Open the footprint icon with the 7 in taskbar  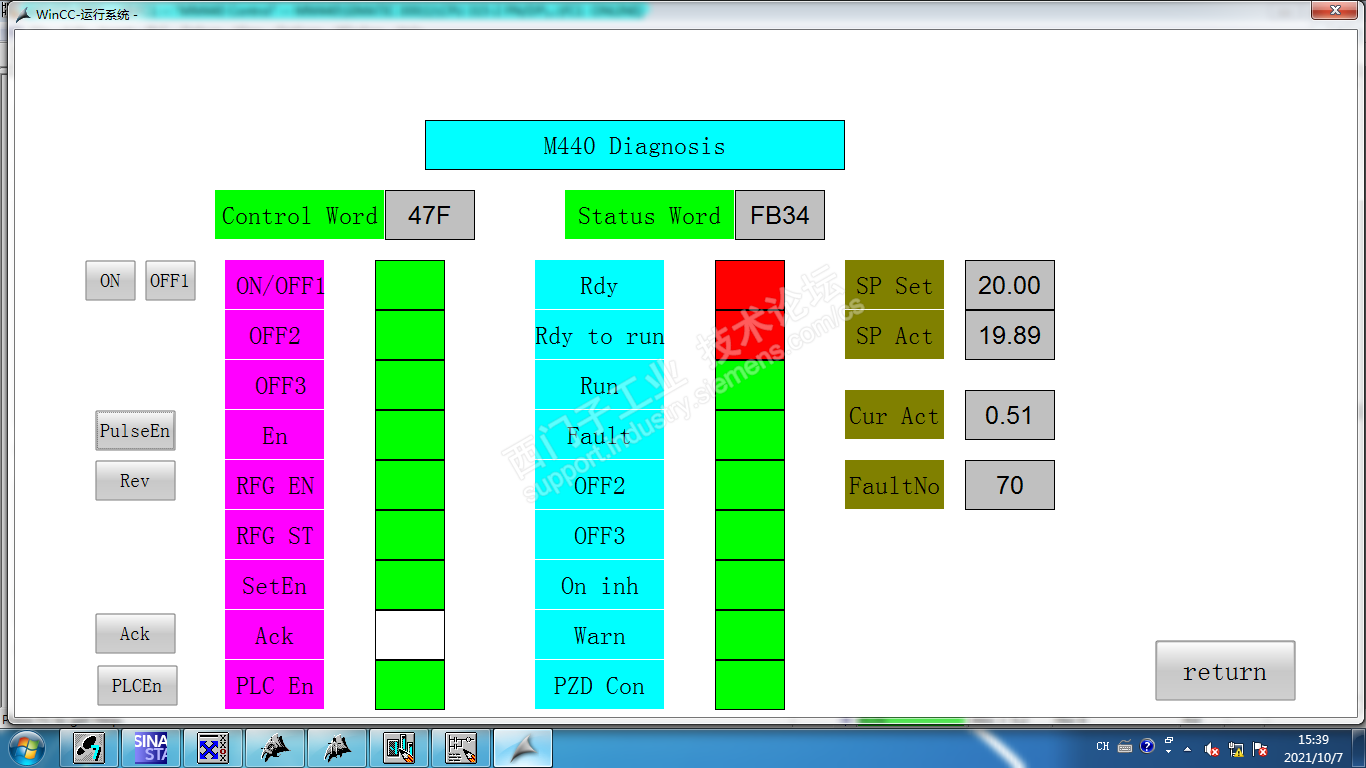88,748
